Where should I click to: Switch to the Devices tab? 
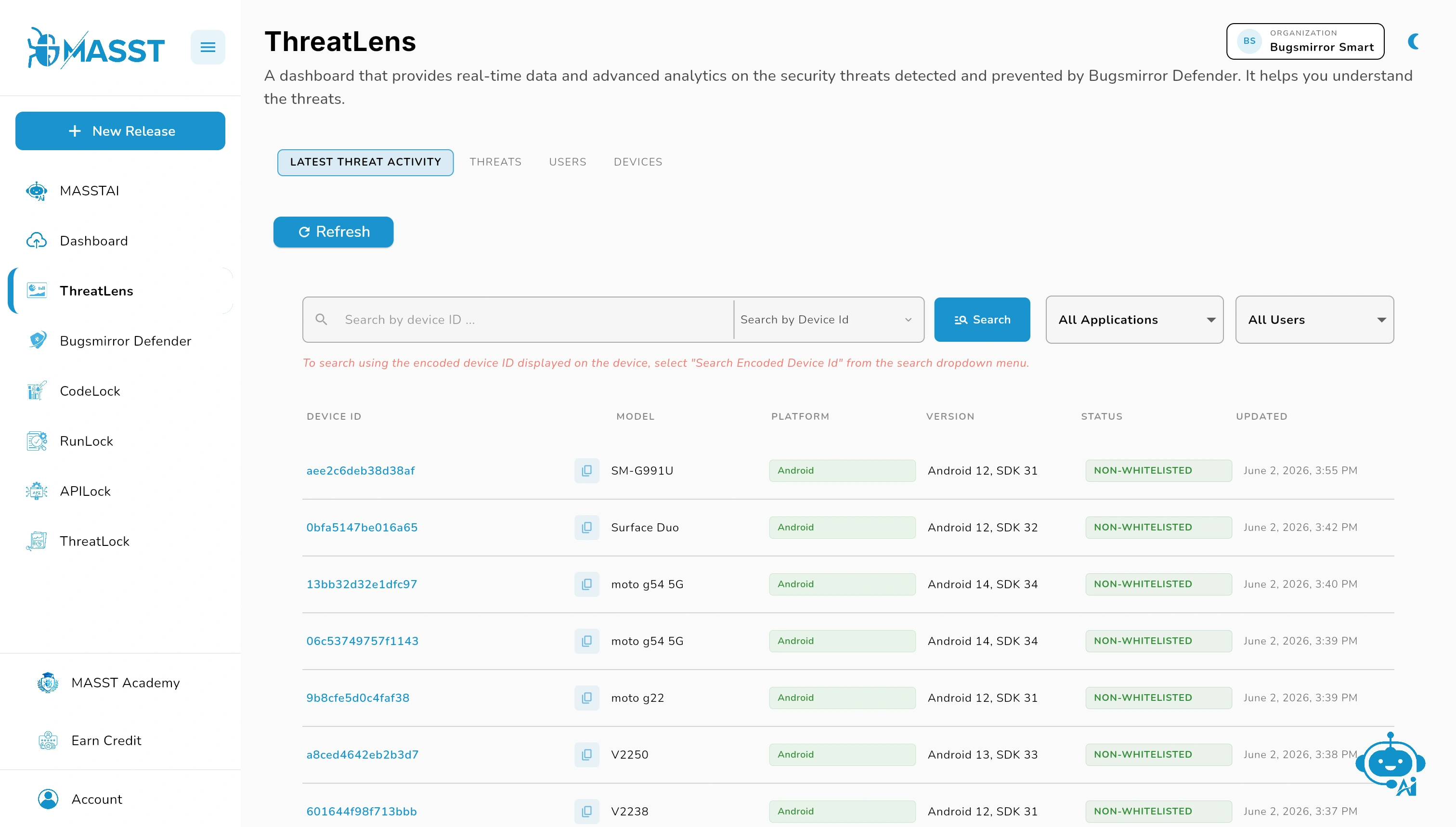pos(638,162)
